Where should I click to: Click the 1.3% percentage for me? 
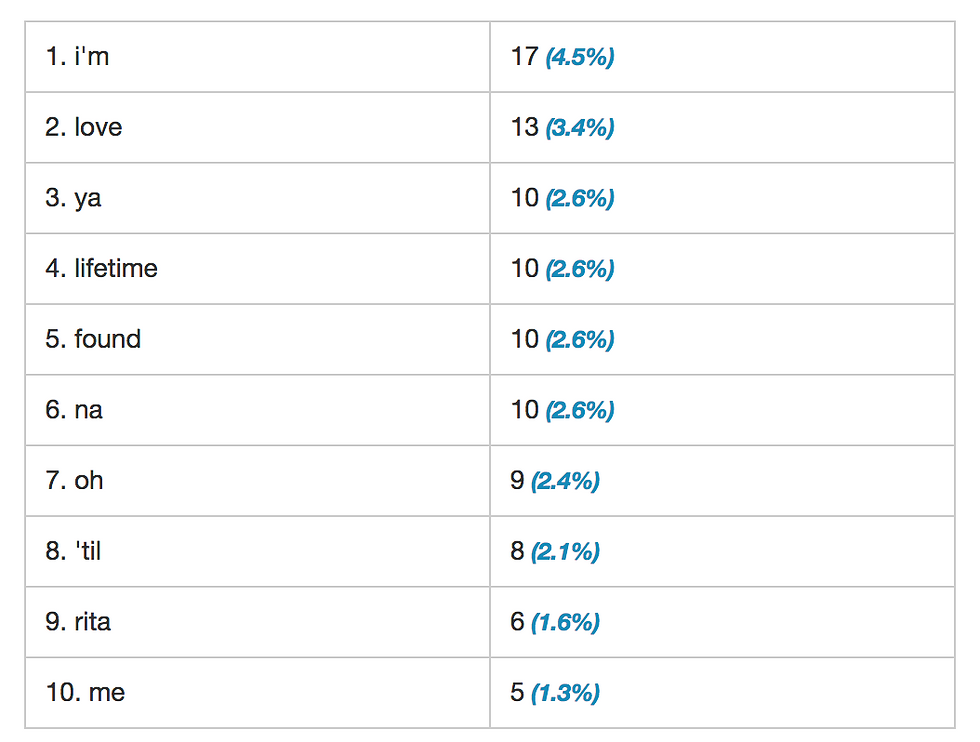[x=565, y=693]
